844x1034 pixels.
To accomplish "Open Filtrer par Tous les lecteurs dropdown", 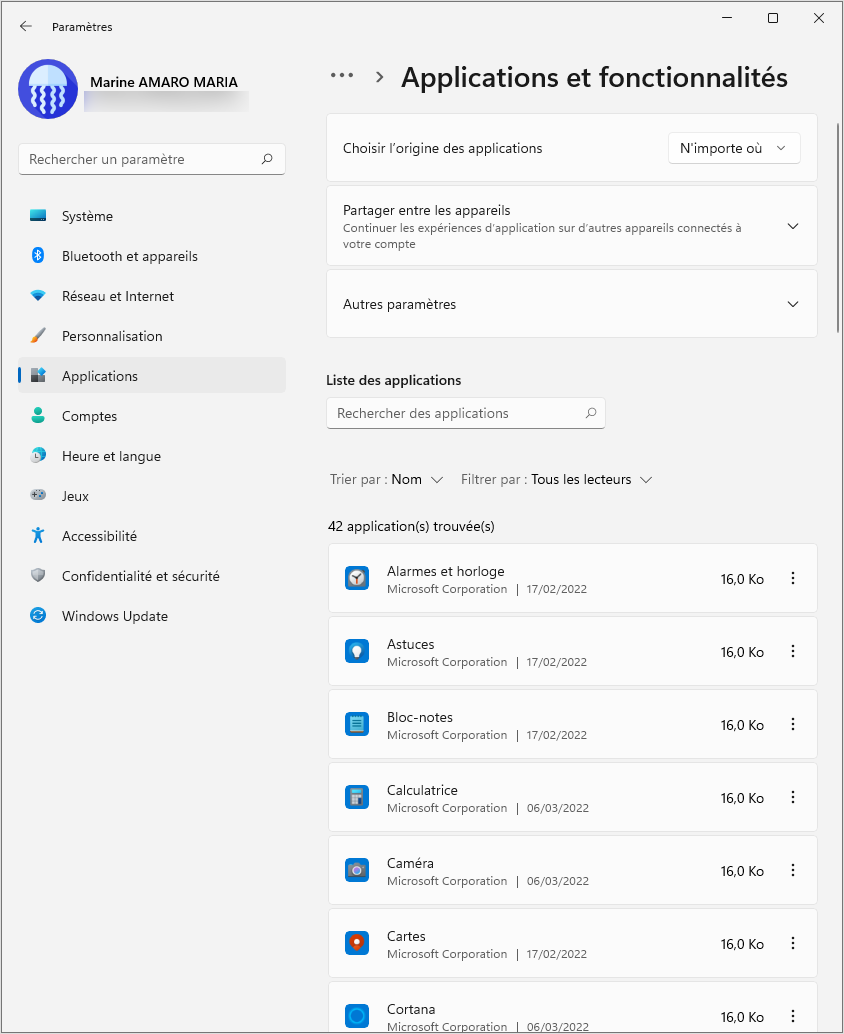I will tap(557, 479).
